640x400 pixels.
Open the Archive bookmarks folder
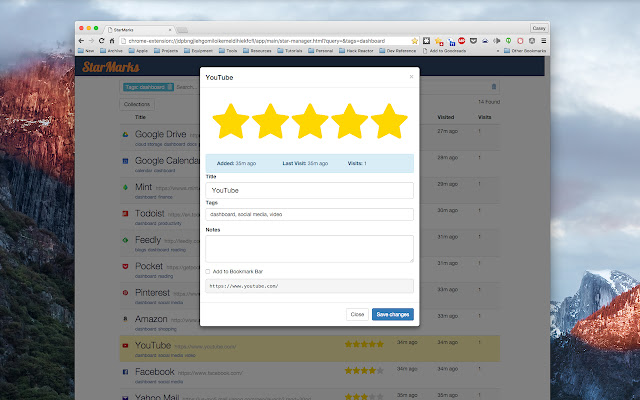111,51
